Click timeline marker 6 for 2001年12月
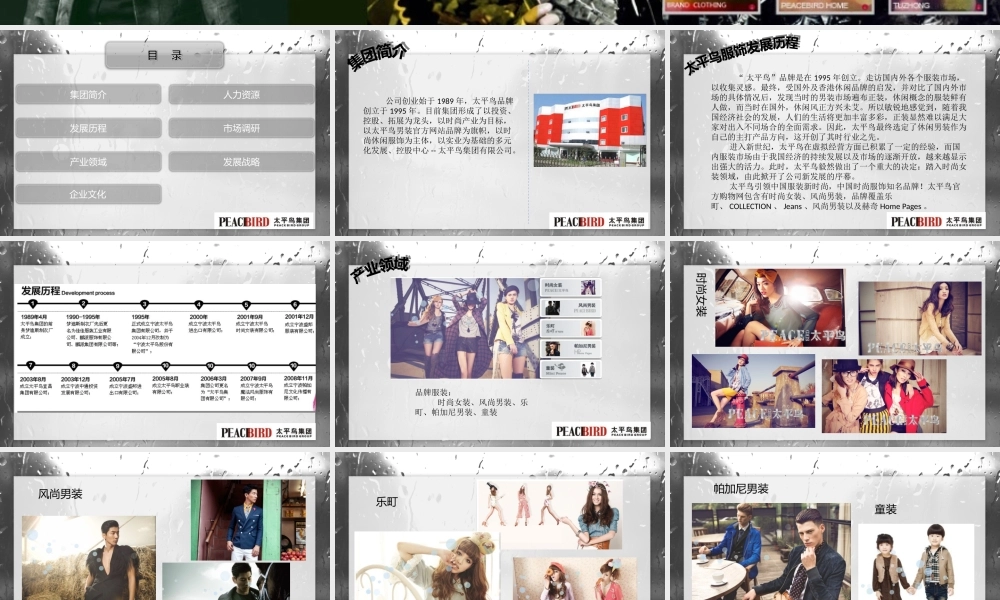This screenshot has height=600, width=1000. (295, 305)
